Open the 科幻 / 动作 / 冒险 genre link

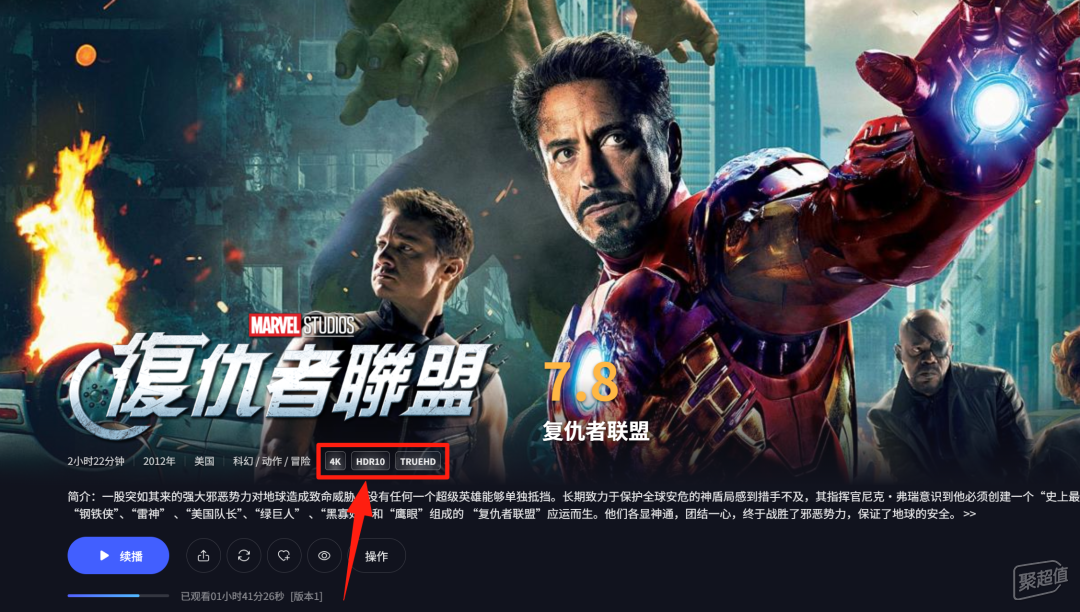(x=271, y=461)
